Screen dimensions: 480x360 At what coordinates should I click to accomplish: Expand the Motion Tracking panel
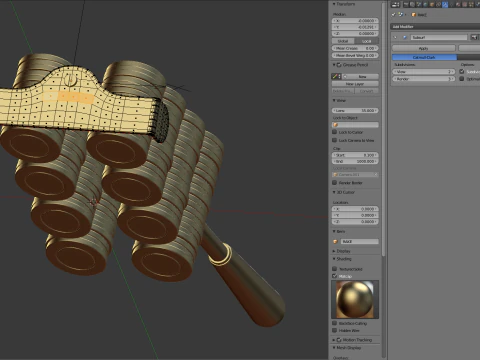coord(334,340)
